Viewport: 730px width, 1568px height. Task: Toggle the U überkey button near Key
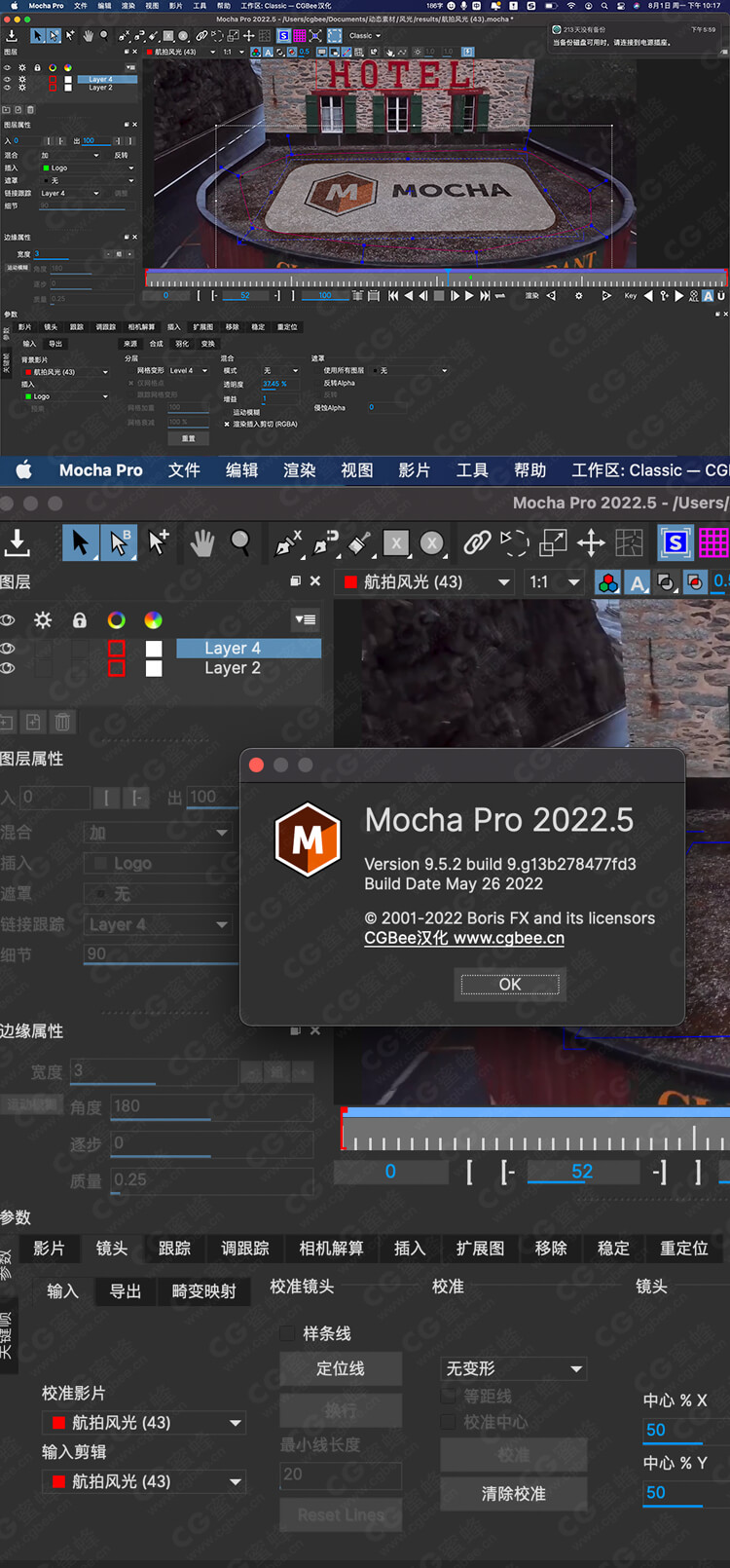pos(720,296)
